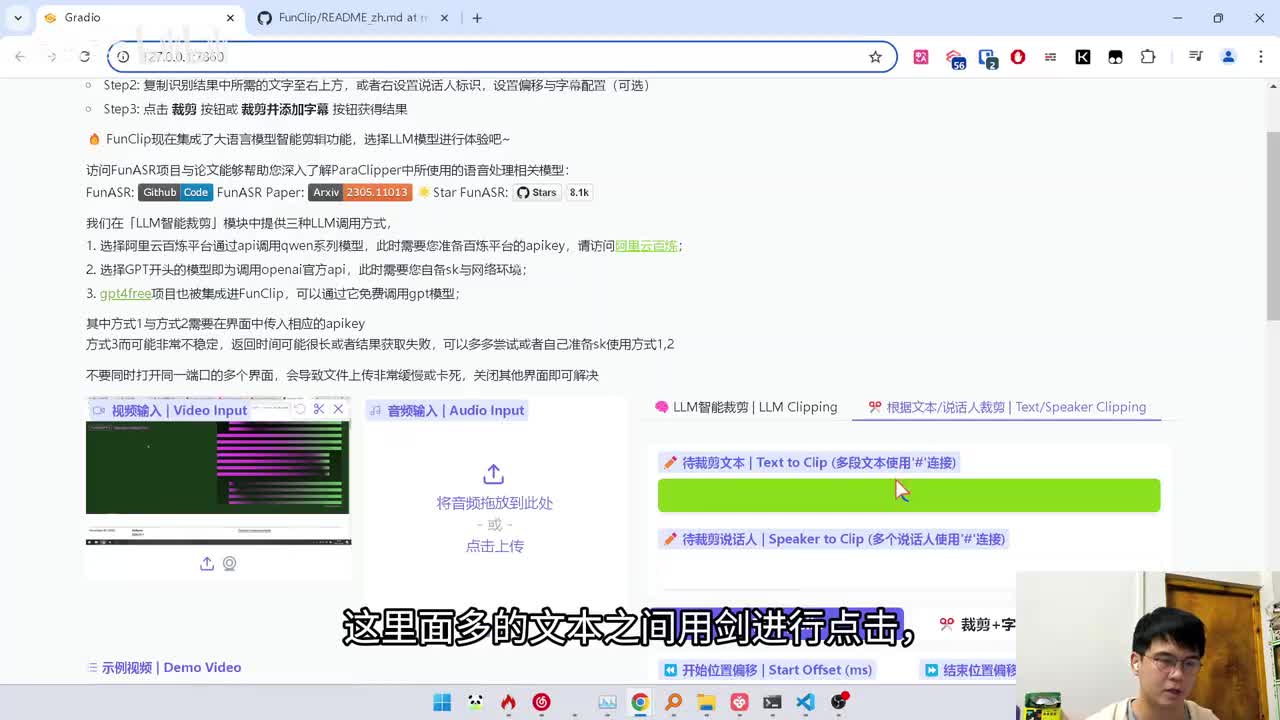1280x720 pixels.
Task: Remove the uploaded video with the X icon
Action: pos(338,409)
